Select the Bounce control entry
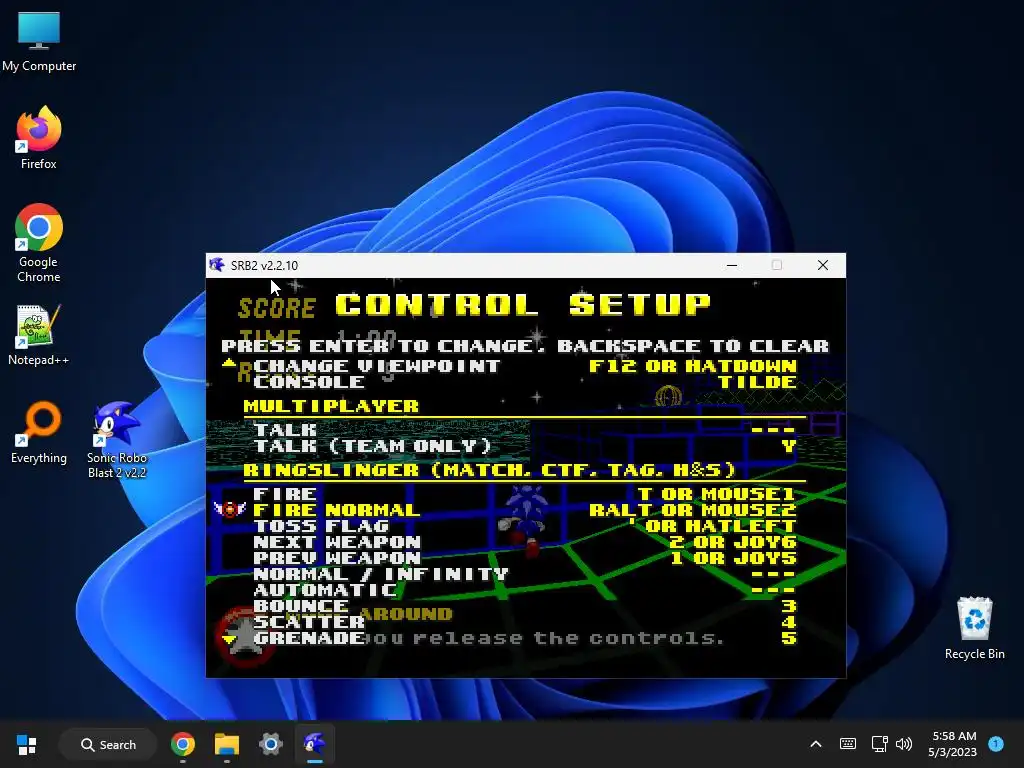Image resolution: width=1024 pixels, height=768 pixels. [x=301, y=606]
